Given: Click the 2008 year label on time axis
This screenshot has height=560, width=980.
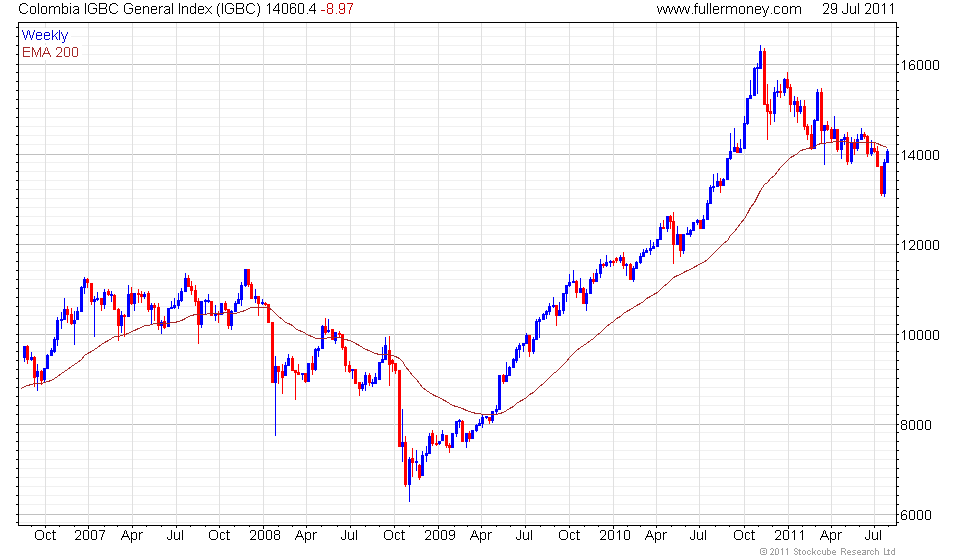Looking at the screenshot, I should tap(264, 535).
